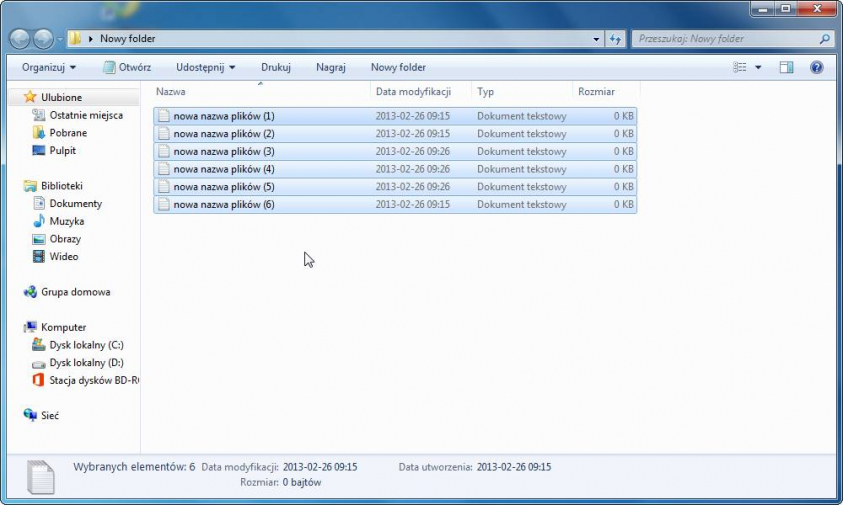Click the Forward navigation arrow button
843x505 pixels.
[43, 39]
